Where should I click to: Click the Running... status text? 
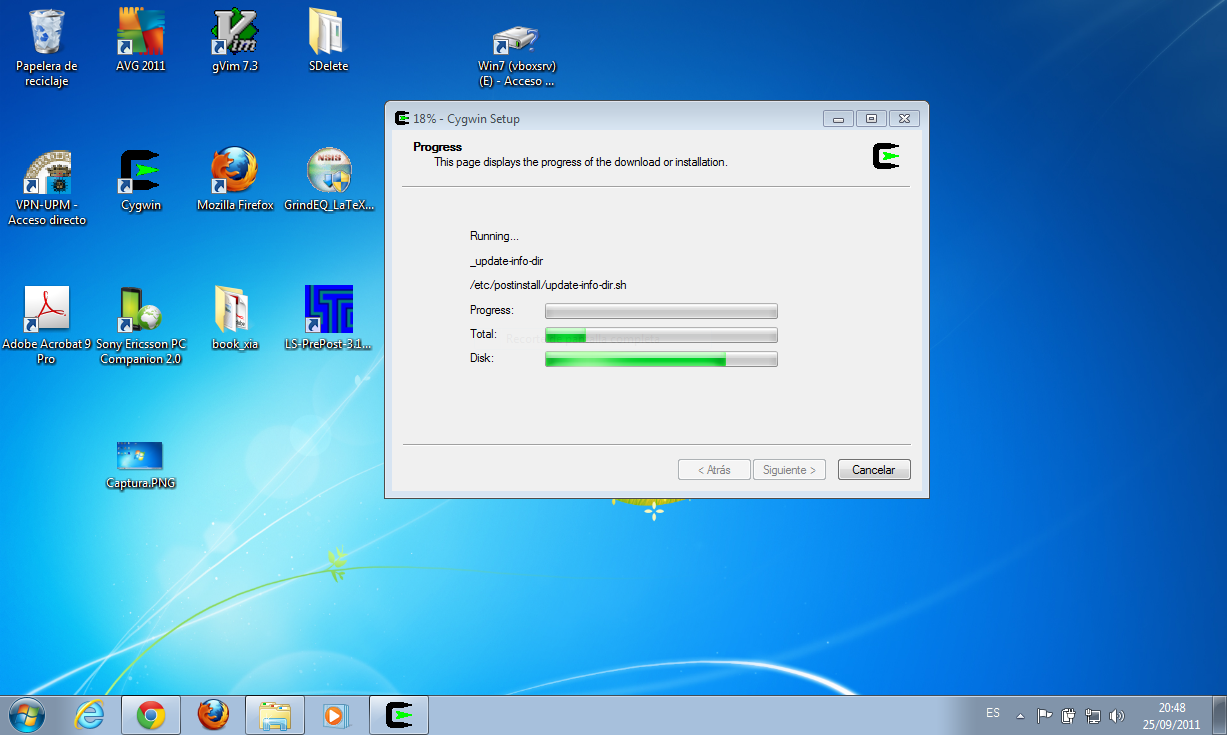click(x=494, y=237)
